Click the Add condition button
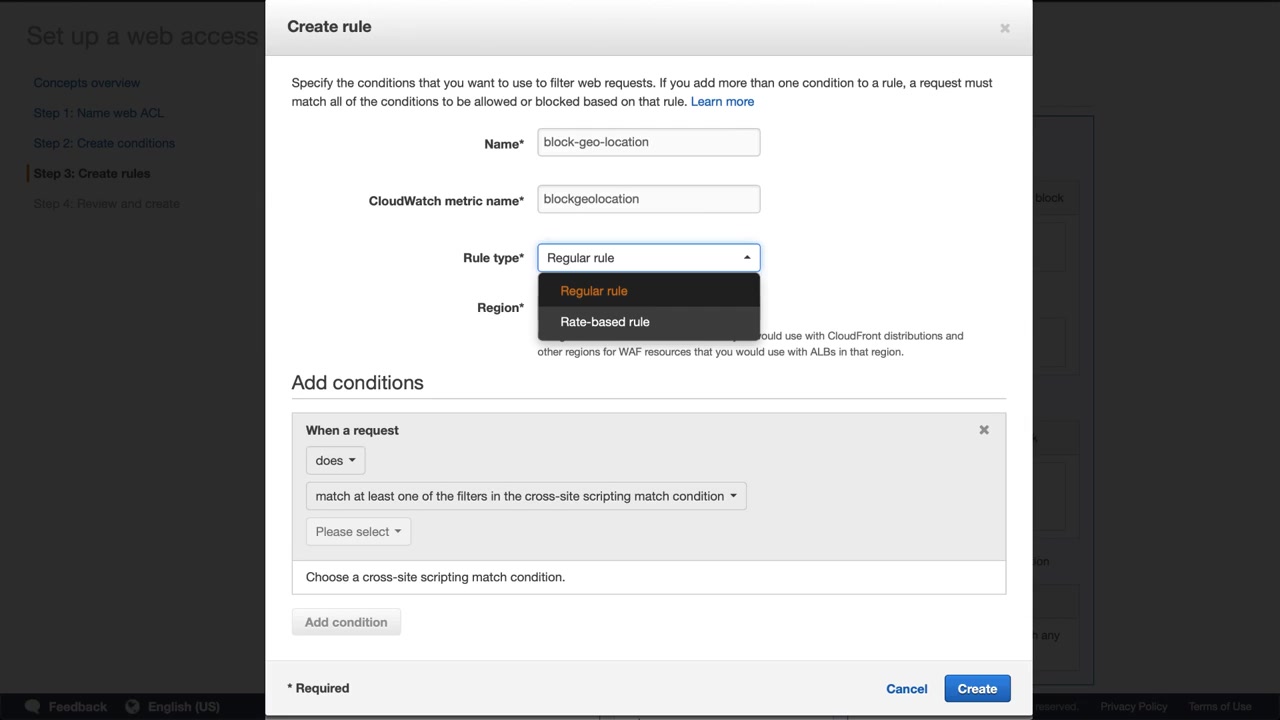This screenshot has height=720, width=1280. pyautogui.click(x=346, y=622)
